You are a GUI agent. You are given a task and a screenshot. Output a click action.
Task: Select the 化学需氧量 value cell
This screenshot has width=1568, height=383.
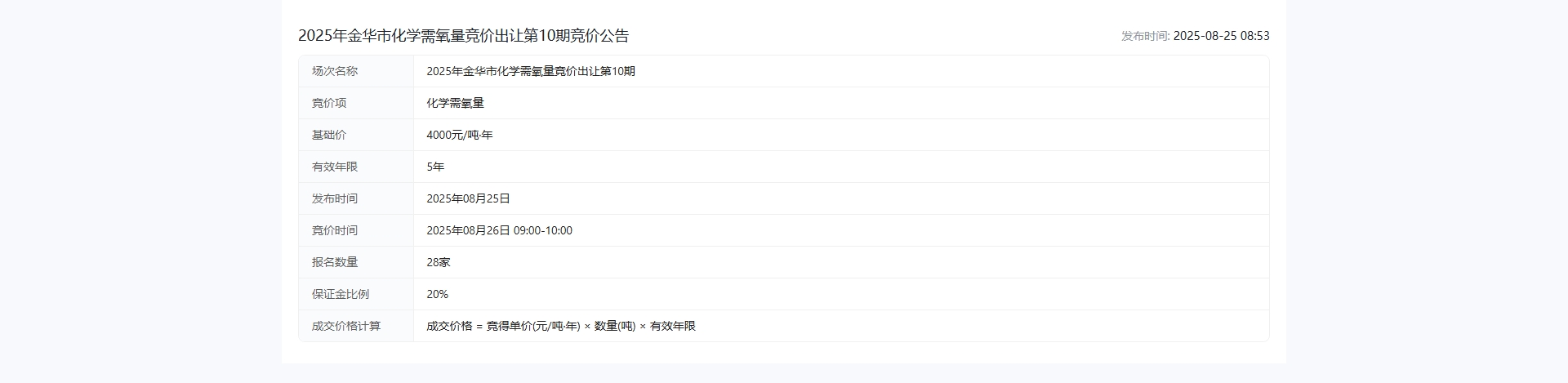(455, 103)
